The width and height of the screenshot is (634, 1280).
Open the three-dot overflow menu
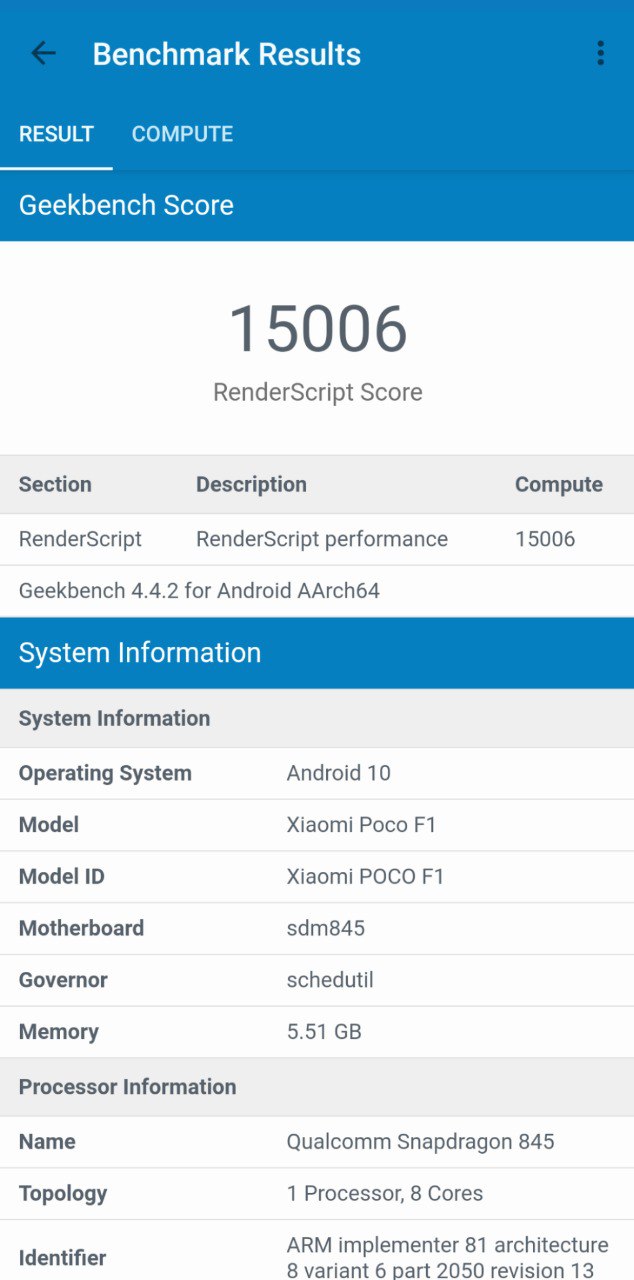[x=600, y=54]
